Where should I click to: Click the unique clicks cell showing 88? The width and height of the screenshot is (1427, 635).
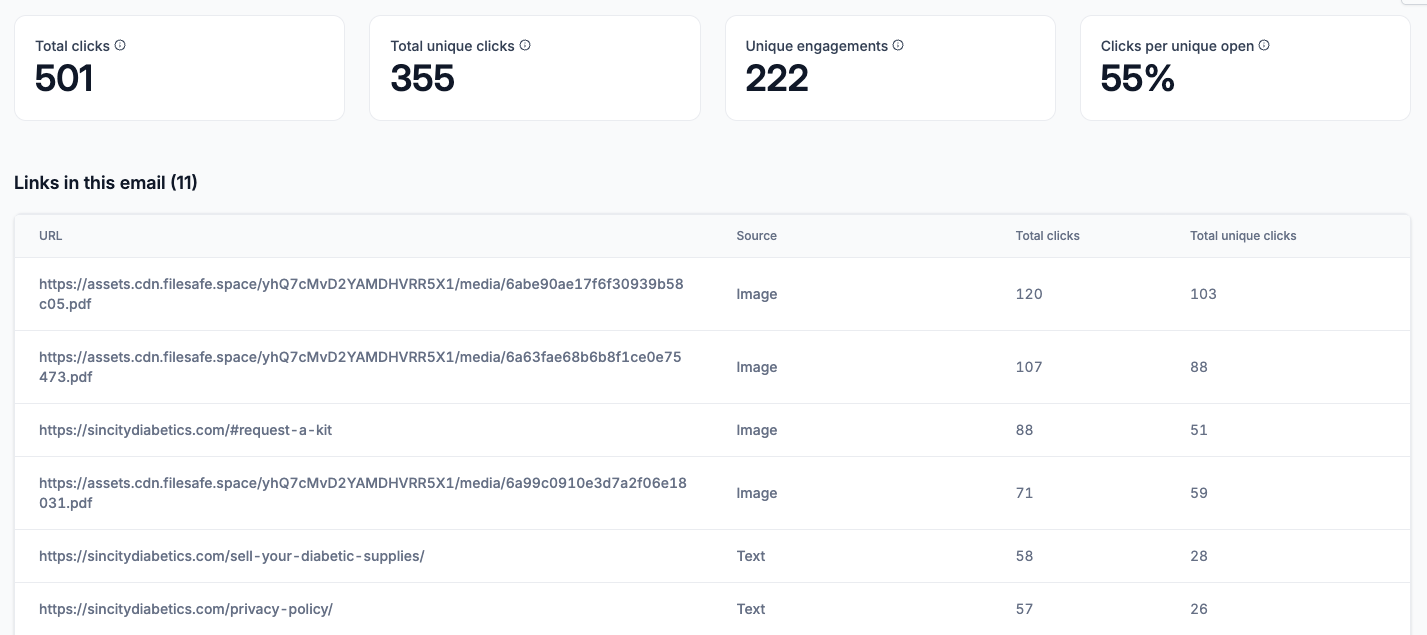pos(1199,367)
